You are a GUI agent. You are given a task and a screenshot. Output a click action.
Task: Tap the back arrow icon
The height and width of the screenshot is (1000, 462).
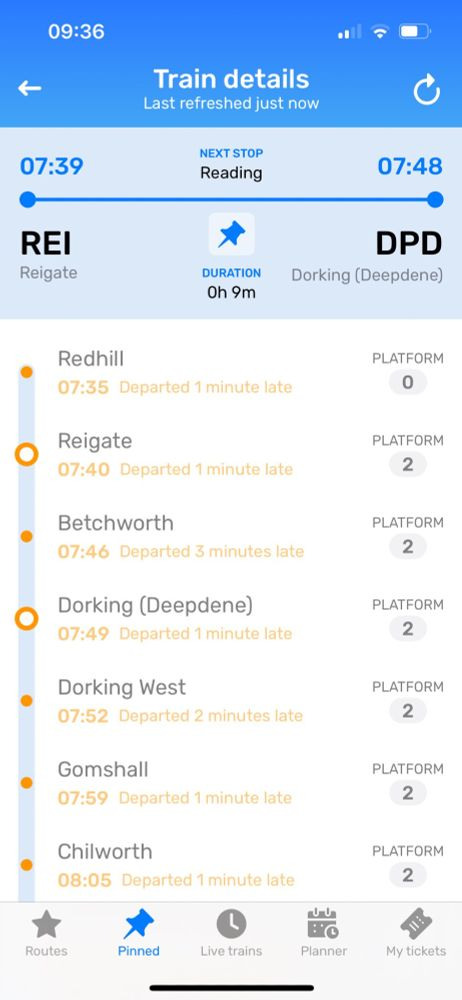point(29,89)
